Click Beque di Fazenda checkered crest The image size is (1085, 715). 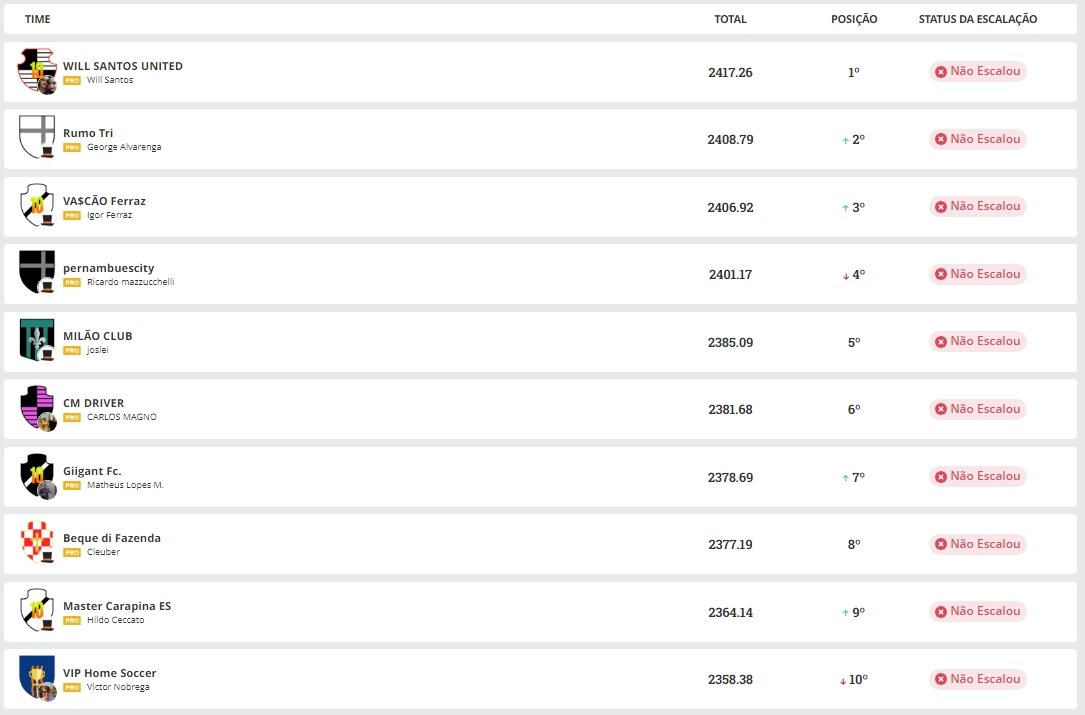[x=37, y=543]
